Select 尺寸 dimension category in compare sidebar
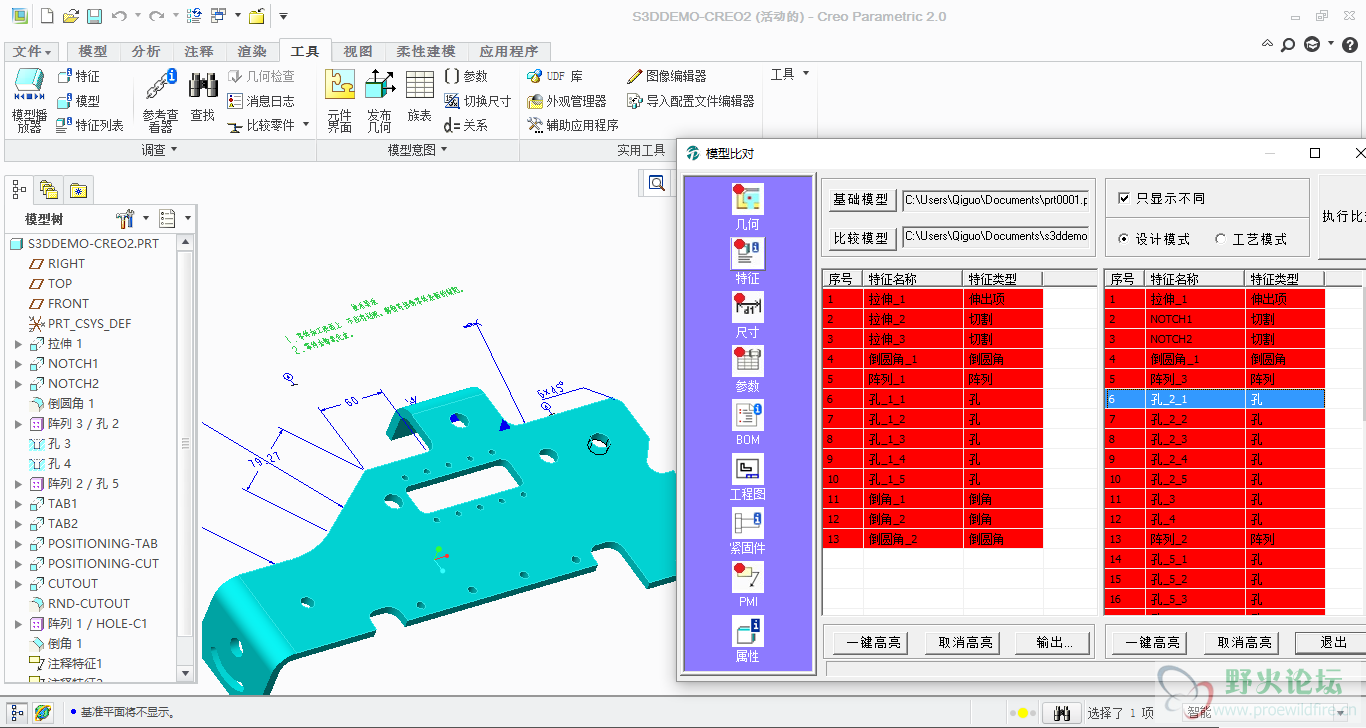Image resolution: width=1366 pixels, height=728 pixels. 747,315
